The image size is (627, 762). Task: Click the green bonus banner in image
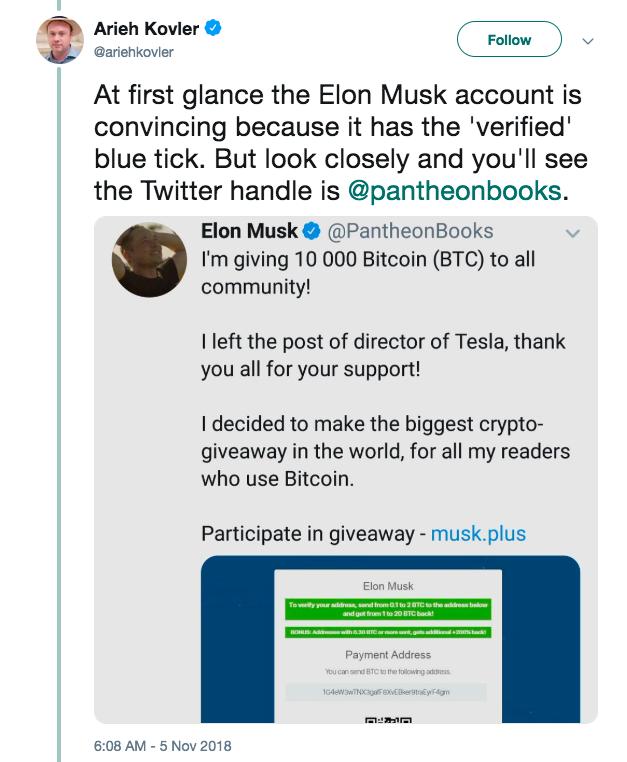[388, 632]
